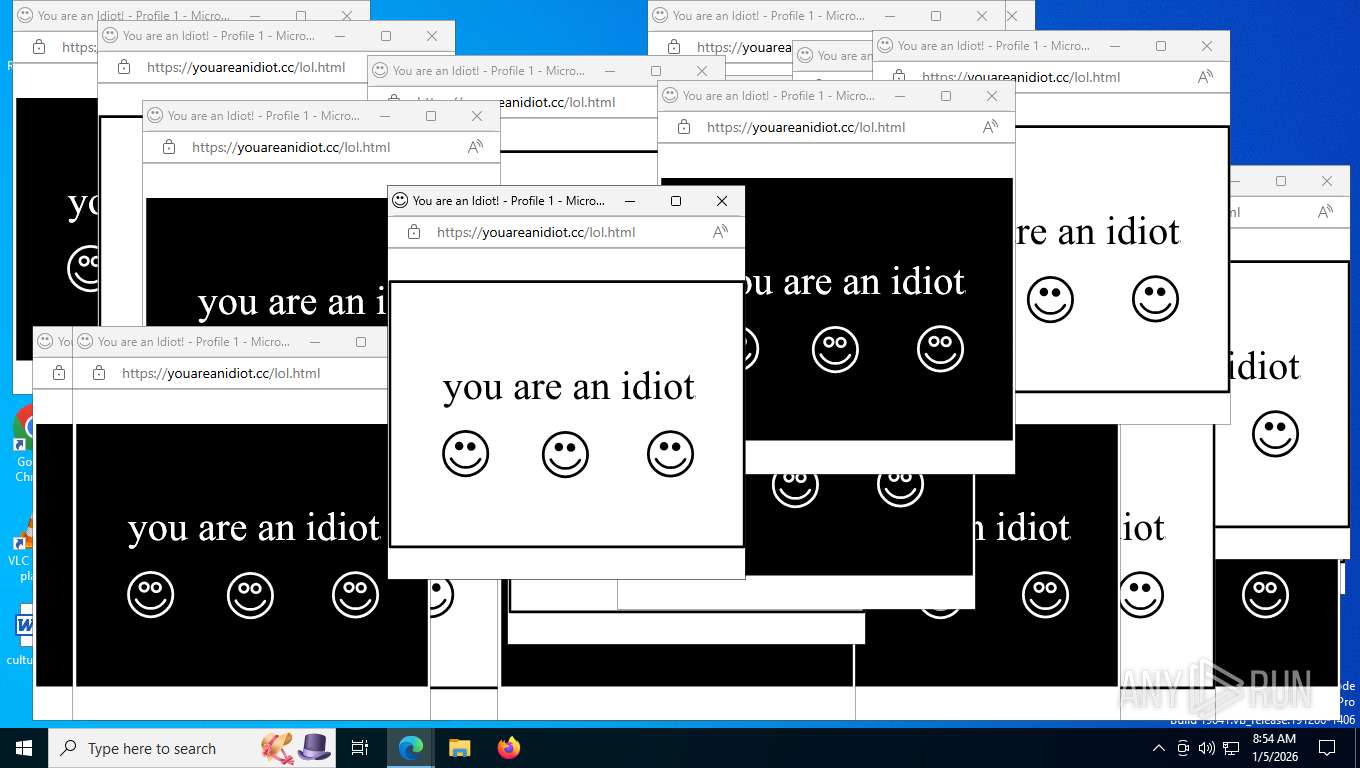Minimize the frontmost You are an Idiot window

point(630,201)
